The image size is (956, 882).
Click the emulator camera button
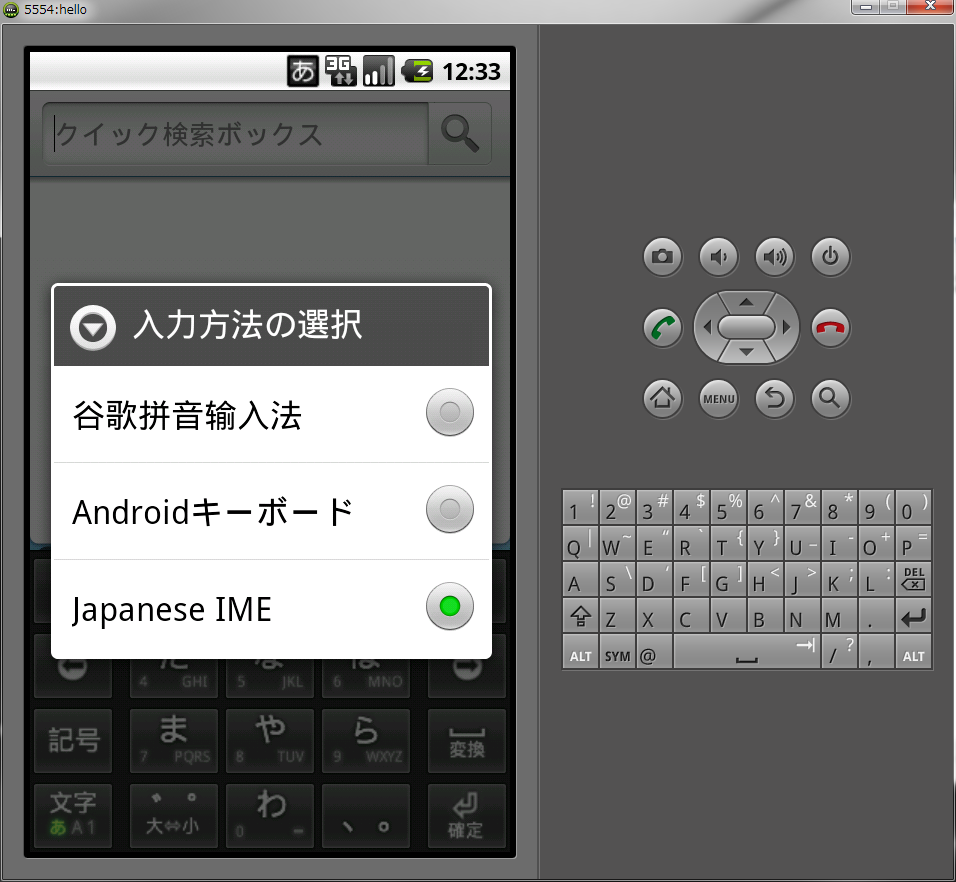662,256
